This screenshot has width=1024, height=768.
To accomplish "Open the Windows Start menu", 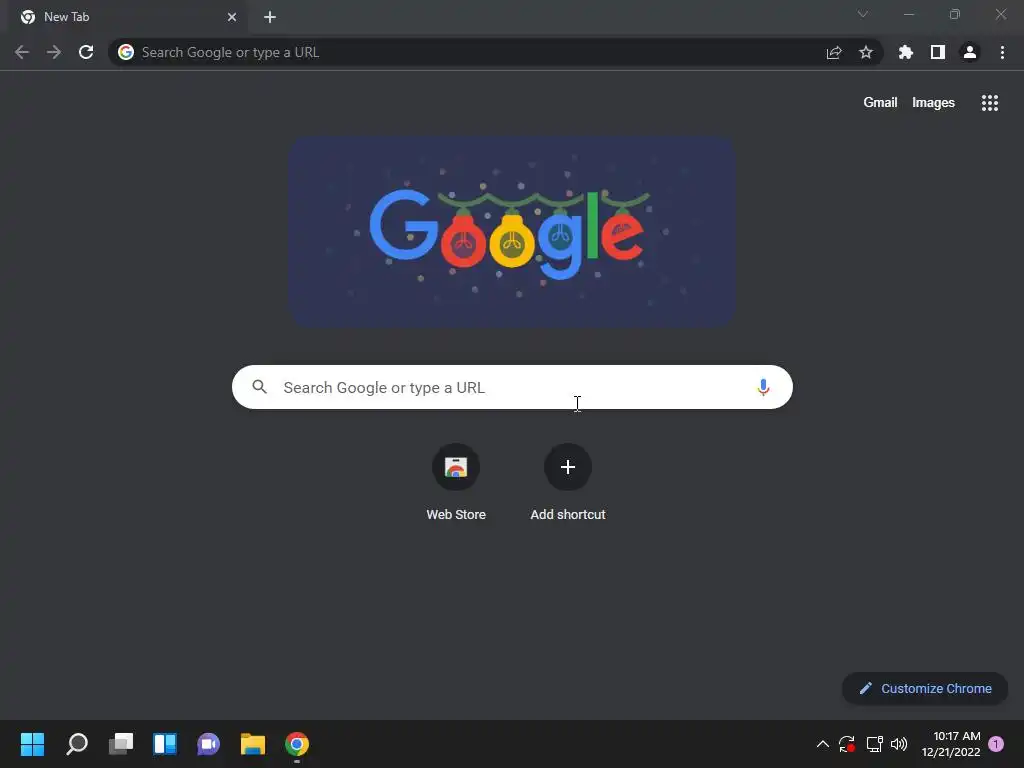I will (33, 744).
